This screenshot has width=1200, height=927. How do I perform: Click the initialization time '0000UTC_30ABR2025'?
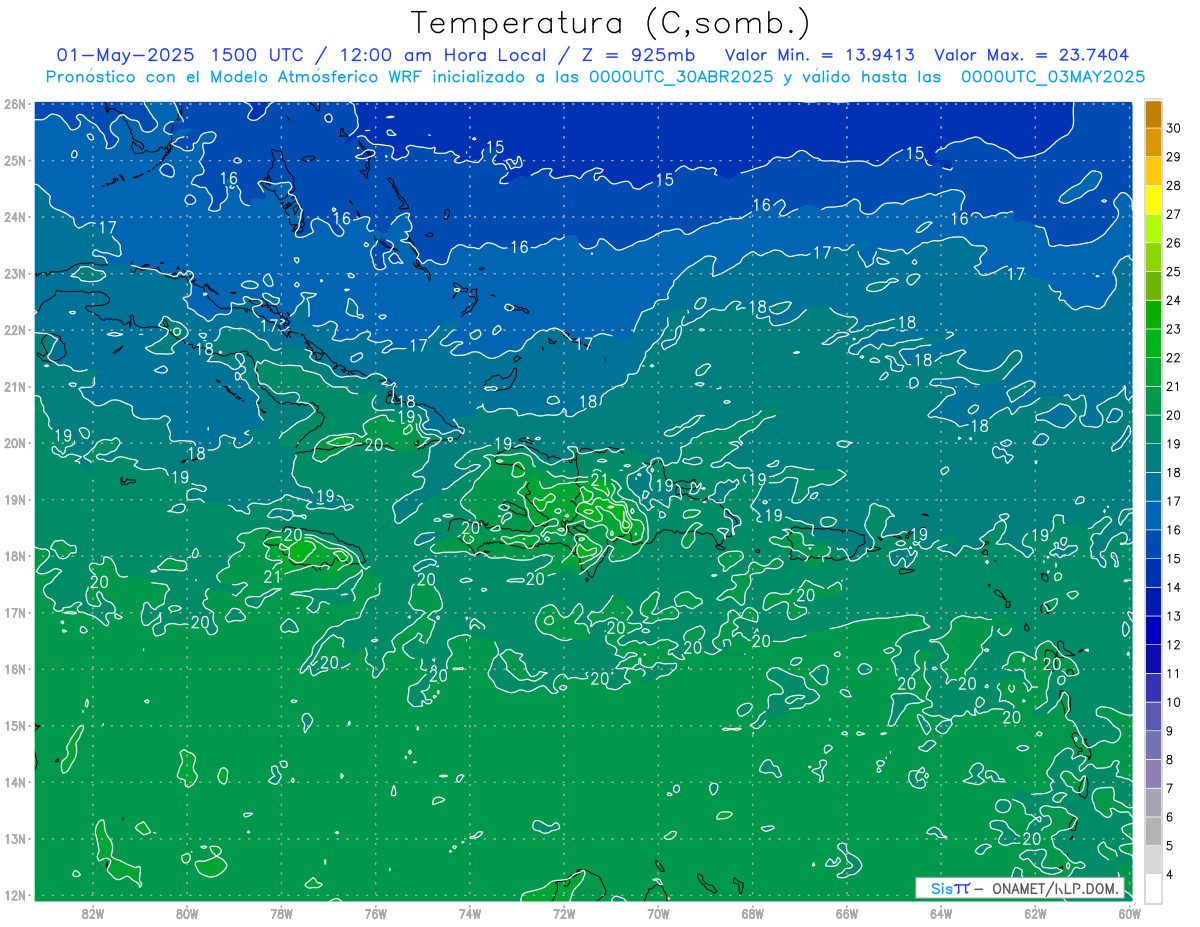(x=681, y=76)
